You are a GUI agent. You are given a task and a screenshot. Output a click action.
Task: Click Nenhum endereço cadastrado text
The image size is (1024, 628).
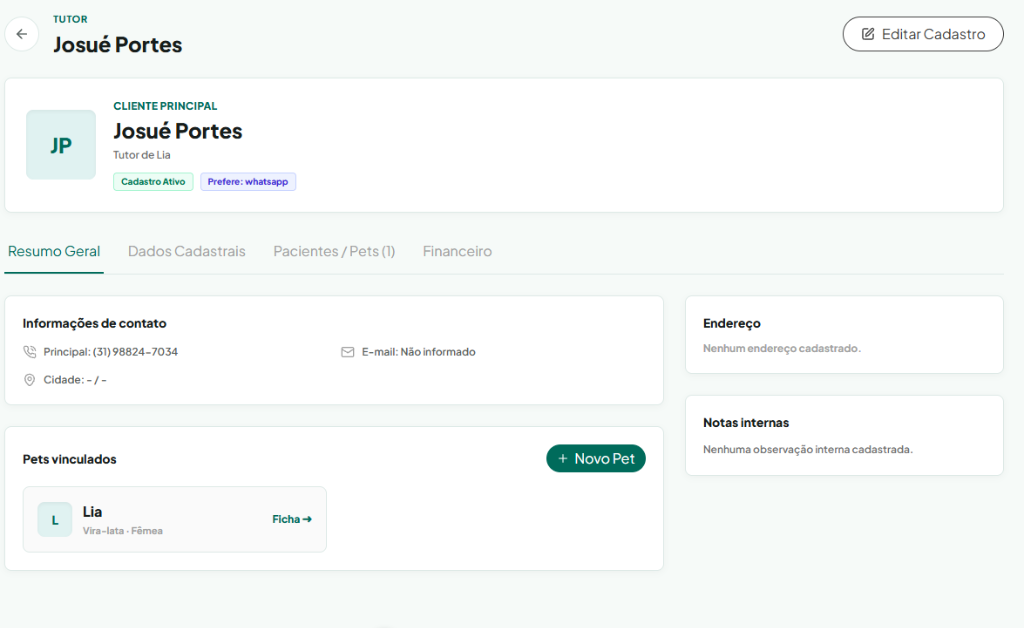[782, 349]
